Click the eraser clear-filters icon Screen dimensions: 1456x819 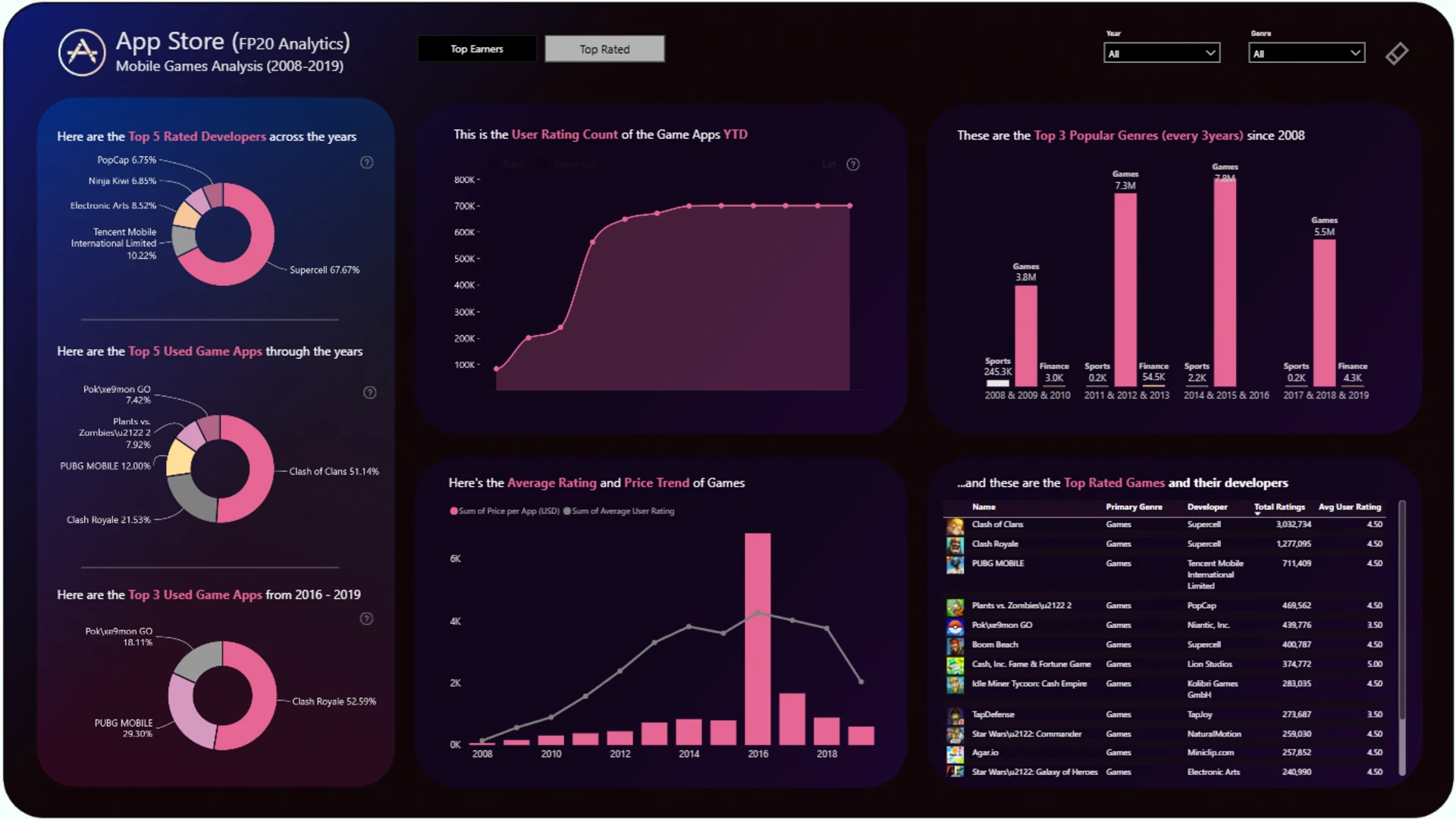(1396, 53)
